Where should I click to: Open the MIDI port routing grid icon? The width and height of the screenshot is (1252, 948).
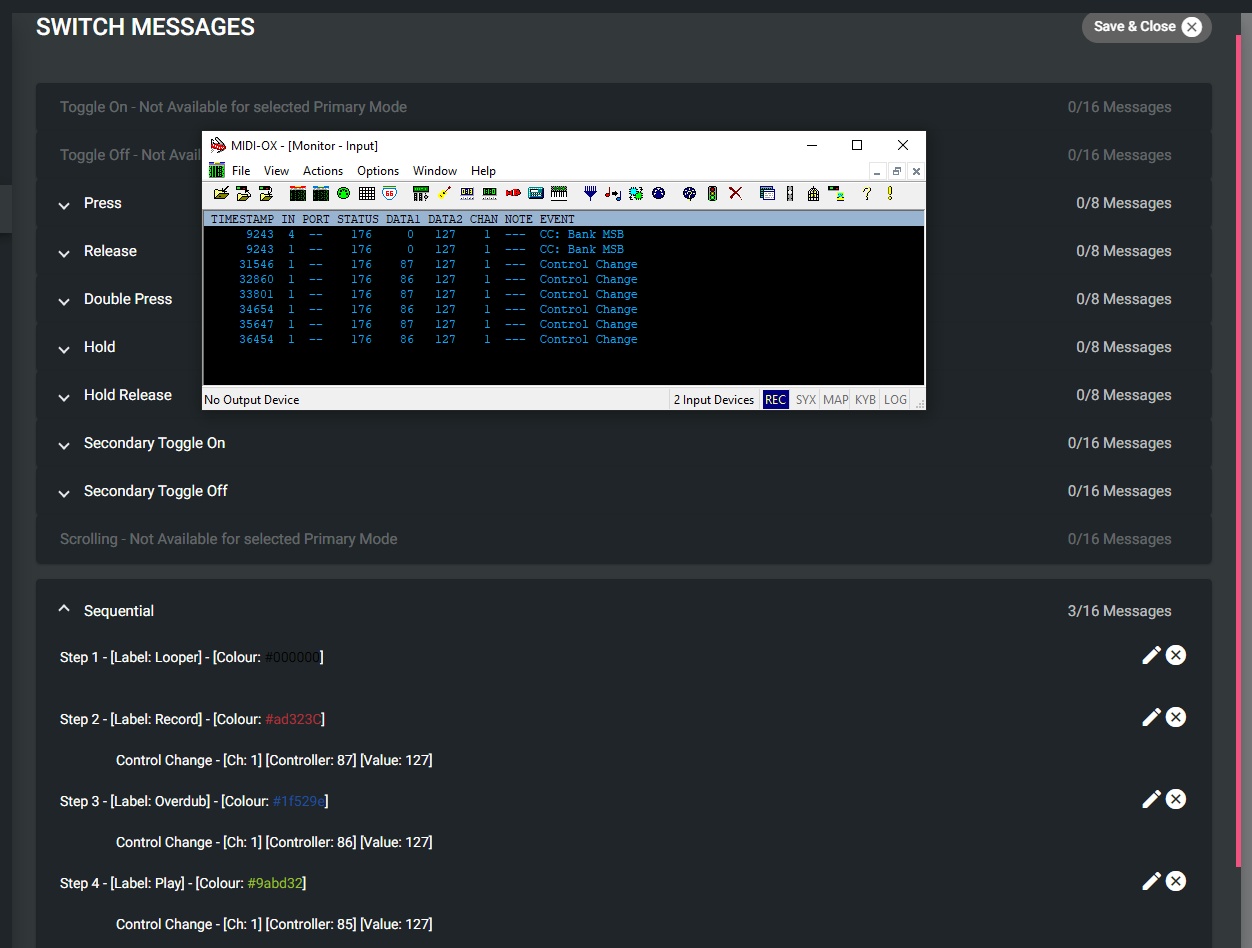coord(366,193)
